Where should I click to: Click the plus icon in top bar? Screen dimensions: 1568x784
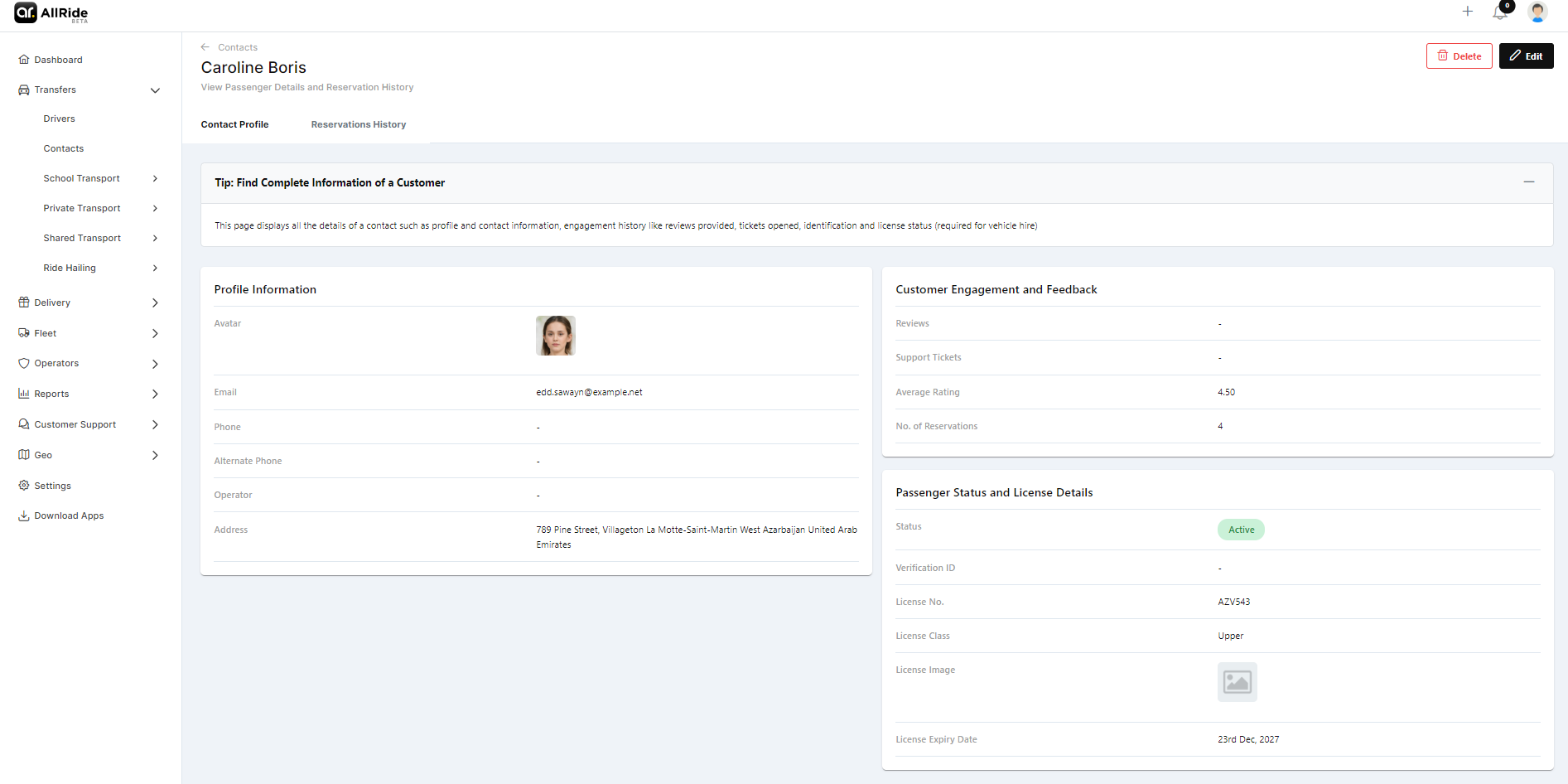pos(1467,12)
